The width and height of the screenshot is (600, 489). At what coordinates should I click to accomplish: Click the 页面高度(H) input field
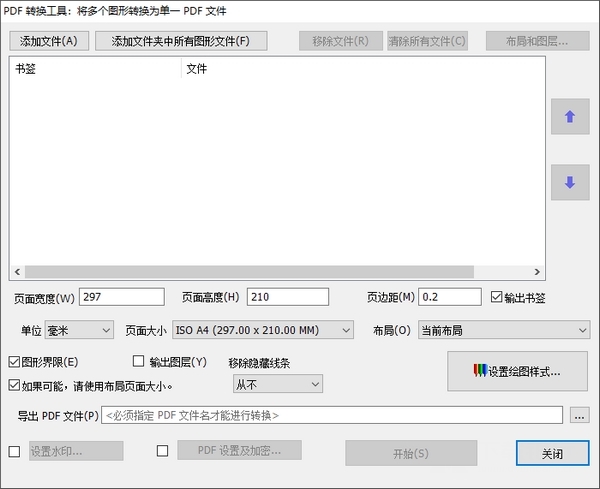pos(288,297)
